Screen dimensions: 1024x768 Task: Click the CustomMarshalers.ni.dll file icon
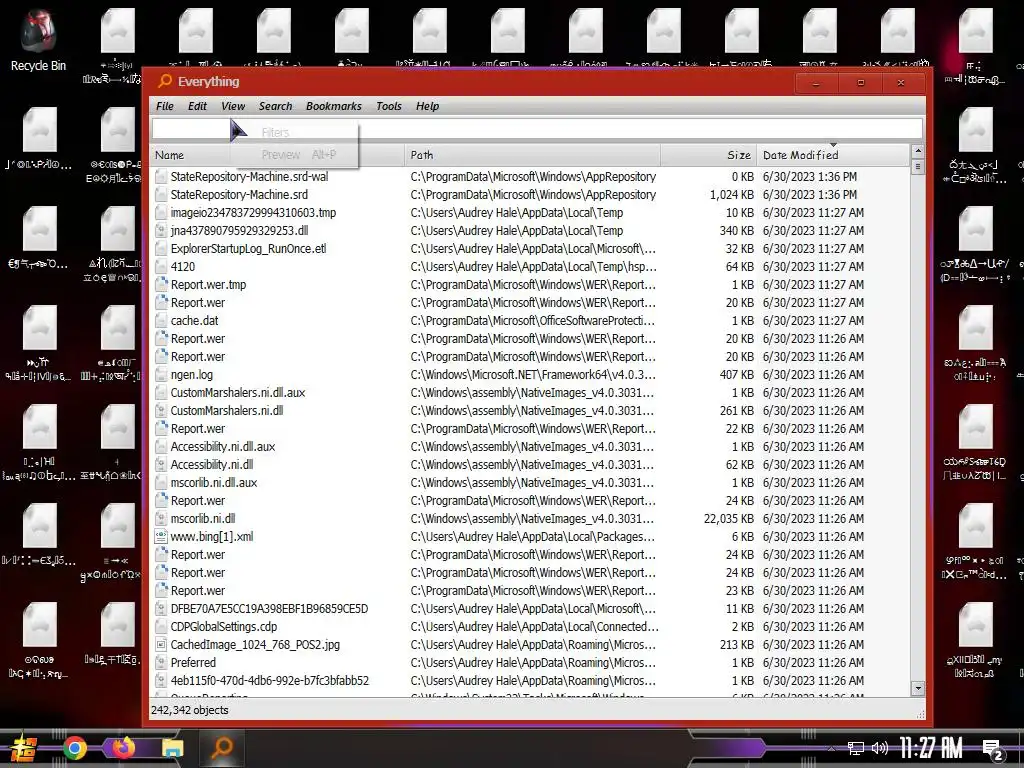(x=161, y=410)
